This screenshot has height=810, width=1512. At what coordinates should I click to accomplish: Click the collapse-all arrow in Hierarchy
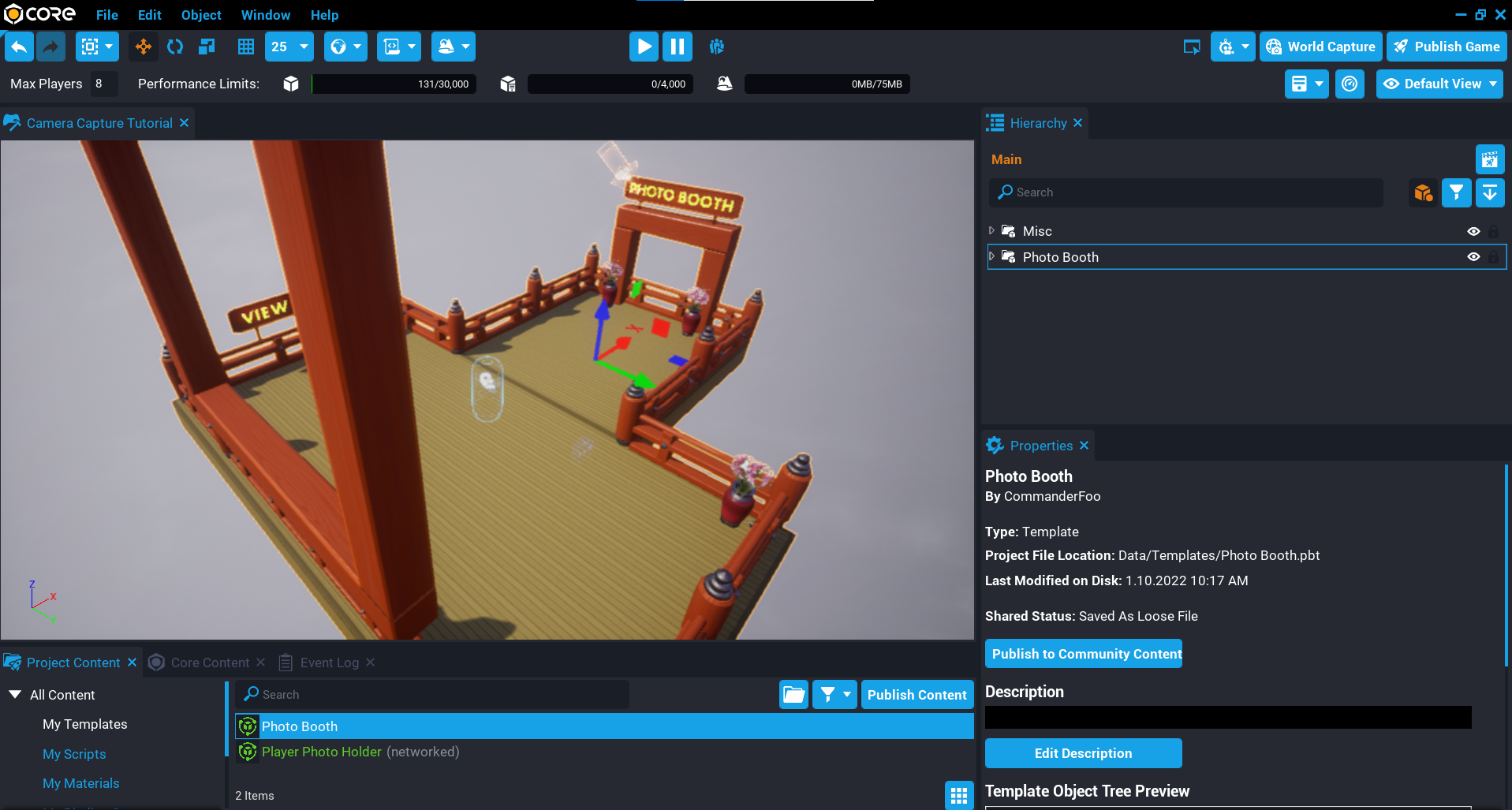click(1489, 192)
